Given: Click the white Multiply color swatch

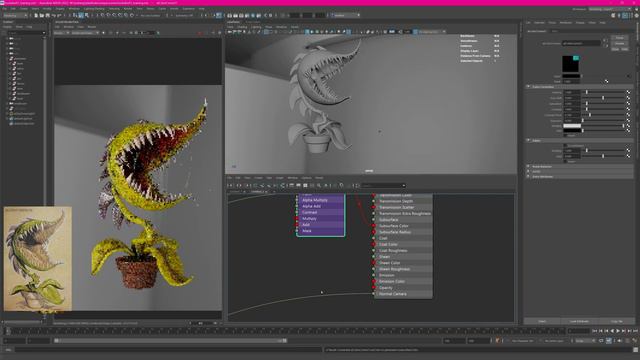Looking at the screenshot, I should tap(572, 126).
